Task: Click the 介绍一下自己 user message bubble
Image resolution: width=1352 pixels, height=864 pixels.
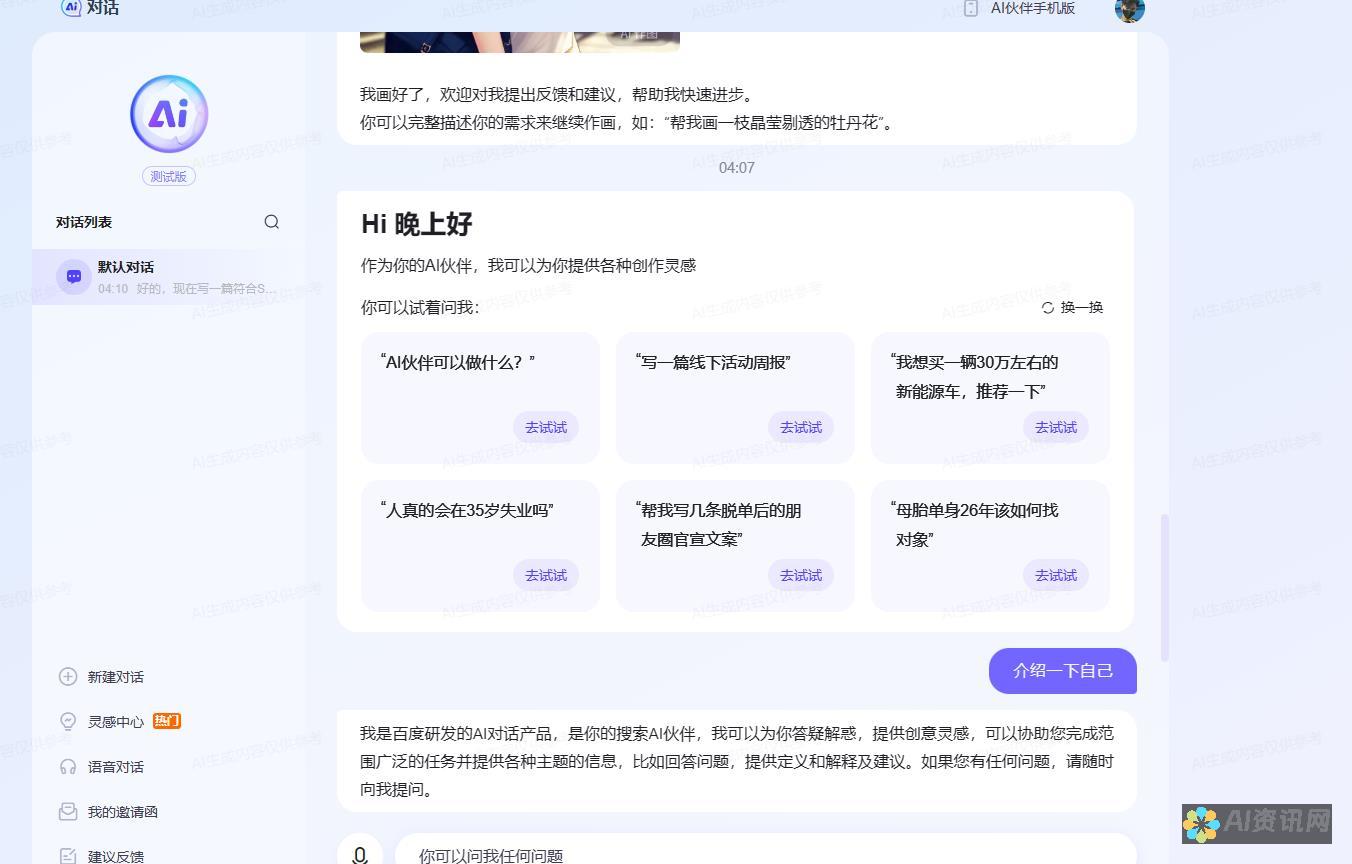Action: [x=1063, y=671]
